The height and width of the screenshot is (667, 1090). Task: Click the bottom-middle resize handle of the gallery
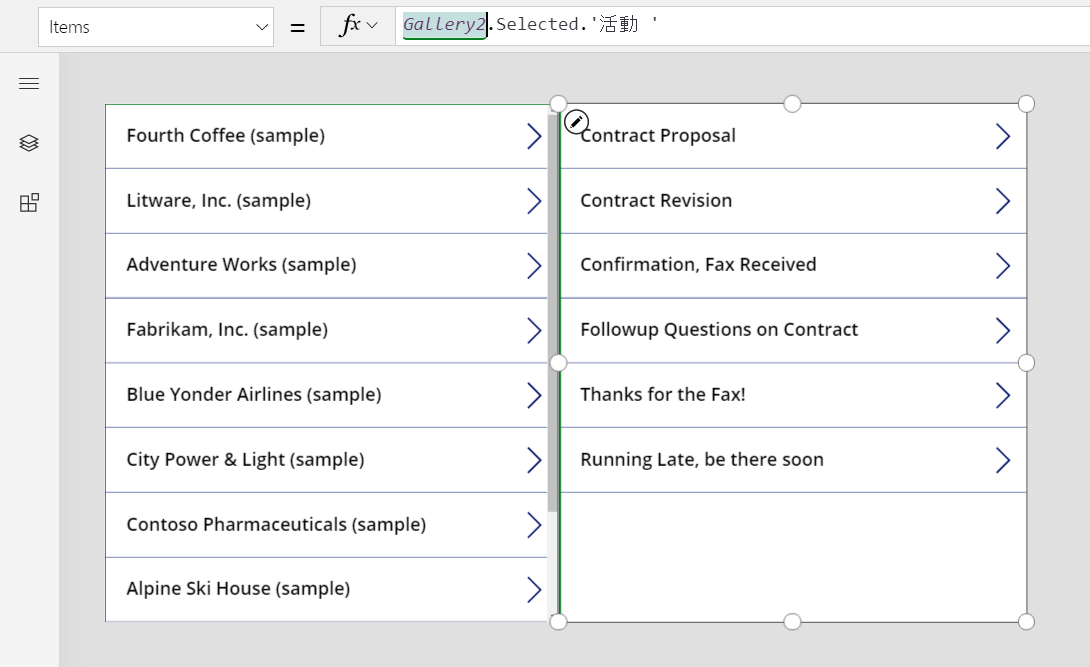pos(792,622)
